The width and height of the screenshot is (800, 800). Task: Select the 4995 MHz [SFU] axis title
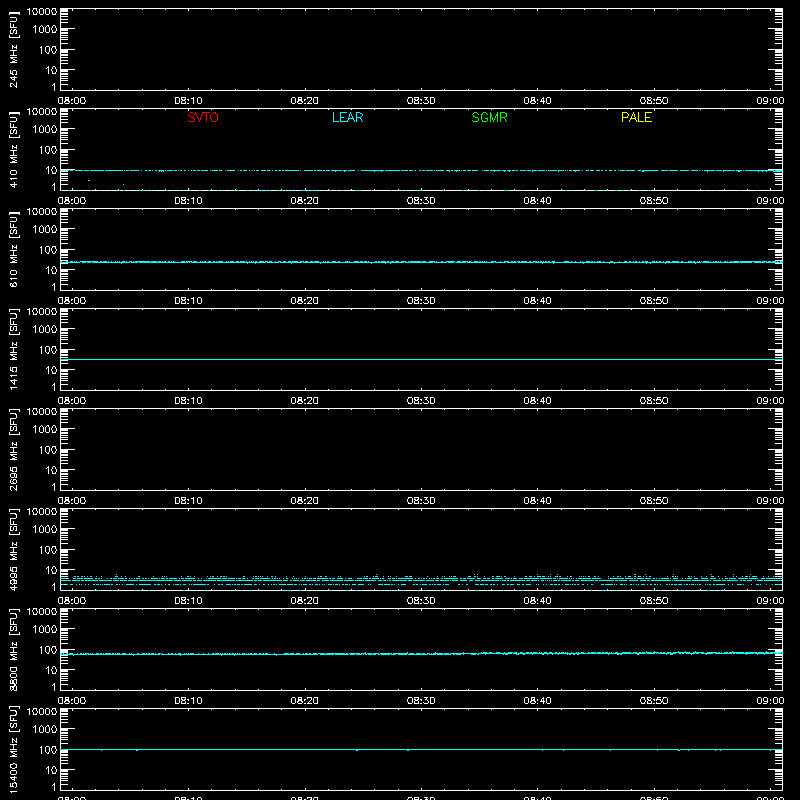(x=13, y=549)
